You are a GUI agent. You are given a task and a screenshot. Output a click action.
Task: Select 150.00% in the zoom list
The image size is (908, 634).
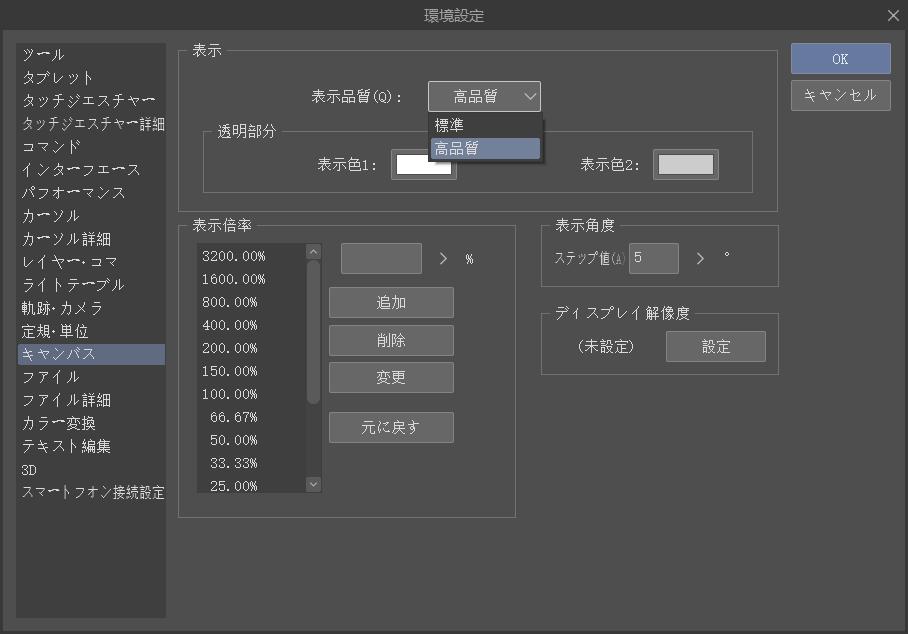[251, 371]
